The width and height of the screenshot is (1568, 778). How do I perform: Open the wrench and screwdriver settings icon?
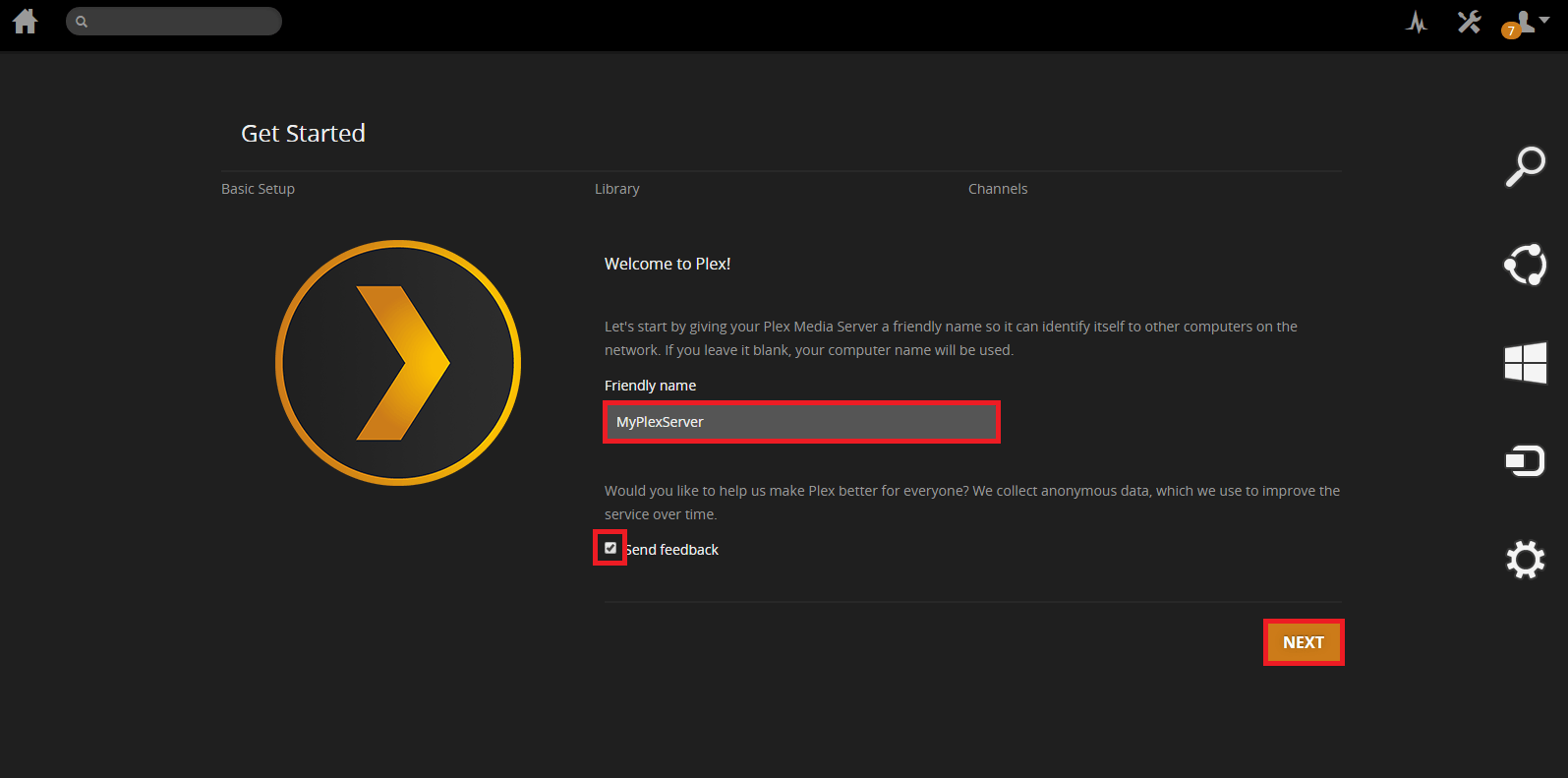point(1469,22)
